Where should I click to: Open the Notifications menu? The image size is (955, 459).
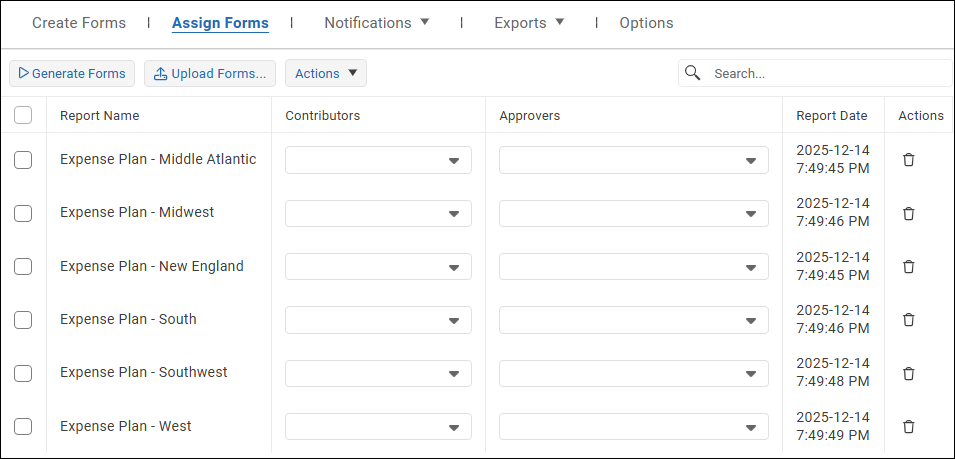click(376, 23)
